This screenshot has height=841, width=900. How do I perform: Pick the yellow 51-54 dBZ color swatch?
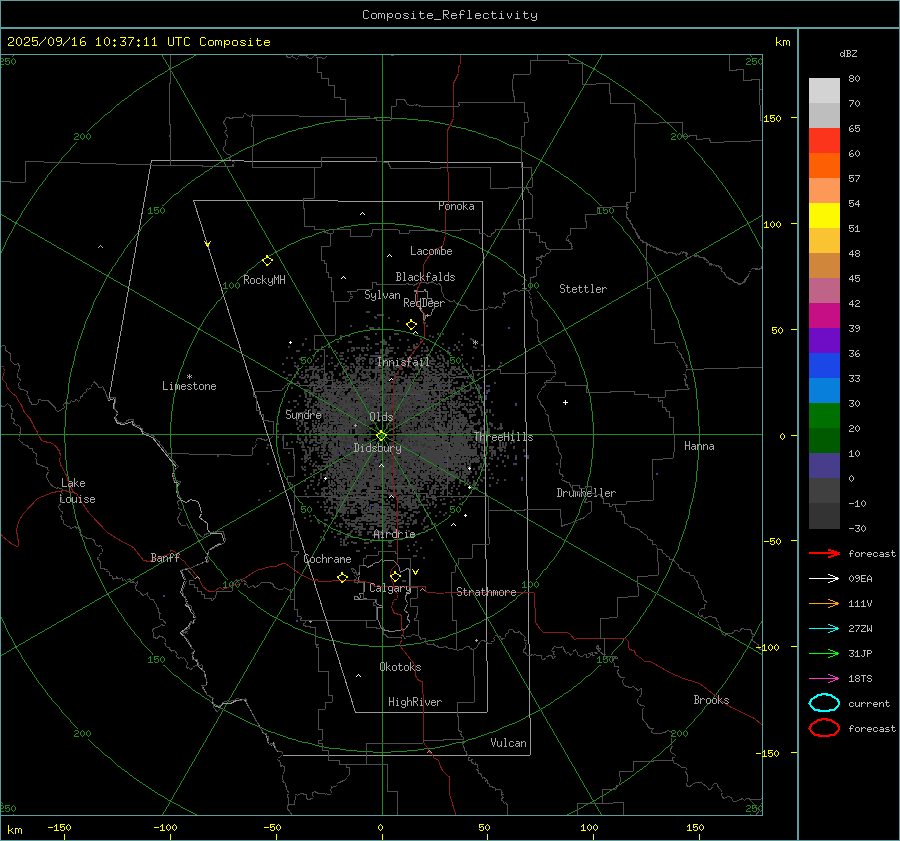click(824, 216)
